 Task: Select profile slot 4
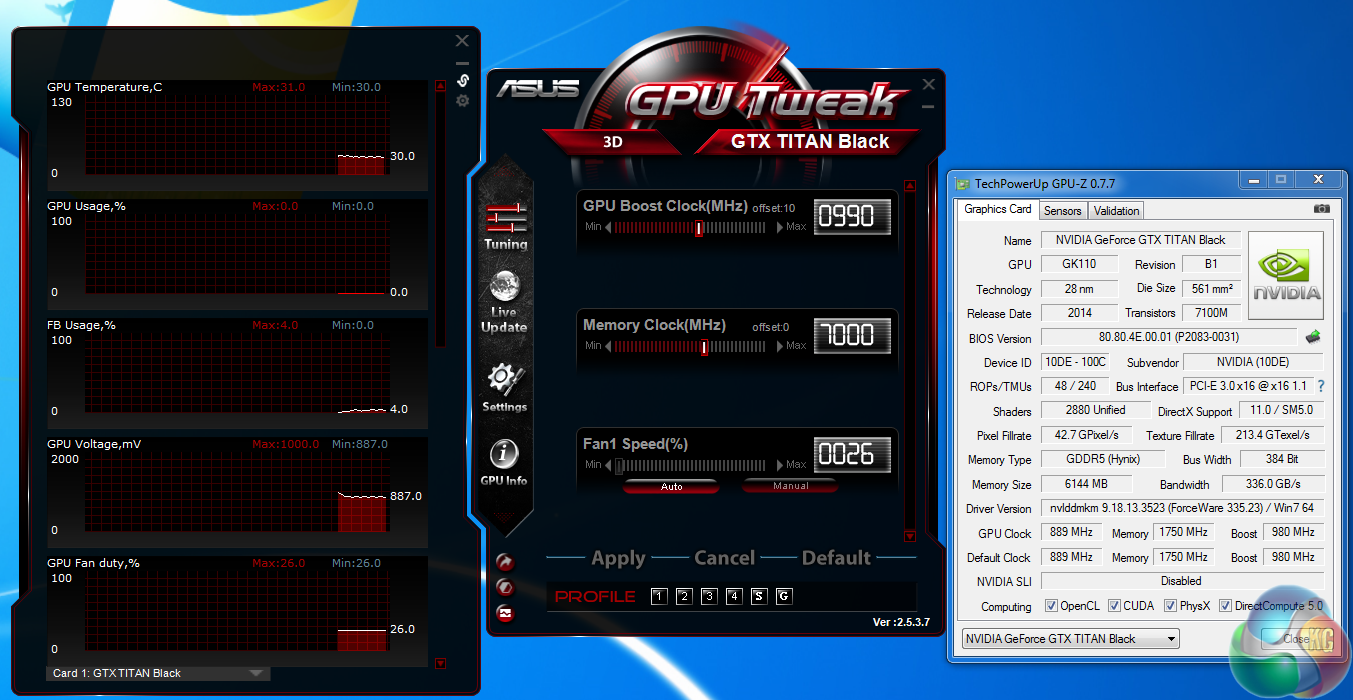(734, 597)
